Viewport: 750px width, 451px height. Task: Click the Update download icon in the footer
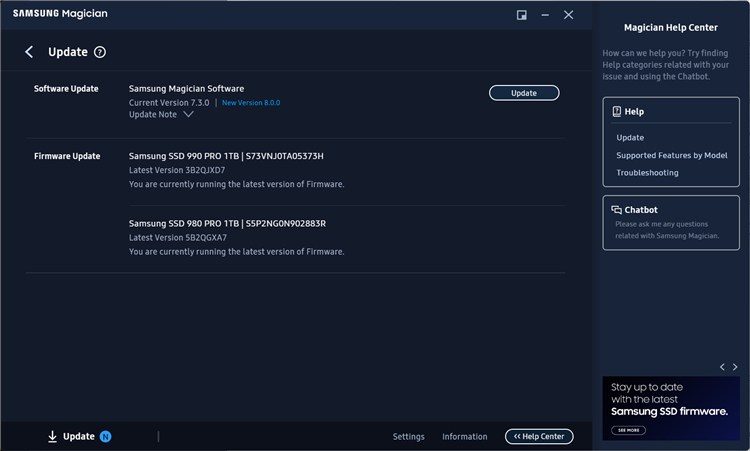(53, 436)
